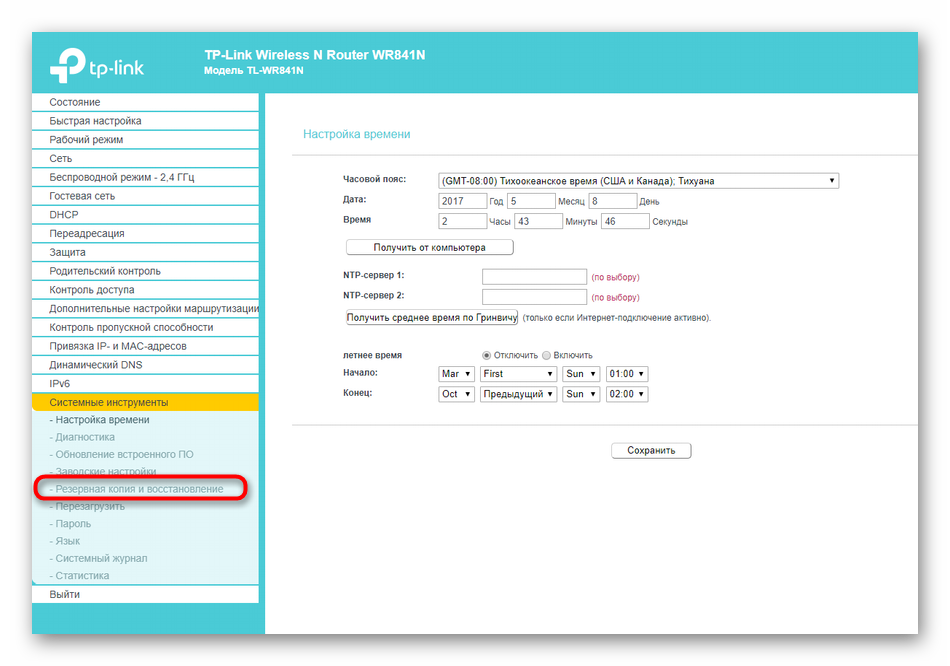Screen dimensions: 950x666
Task: Go to 'Резервная копия и восстановление'
Action: tap(139, 489)
